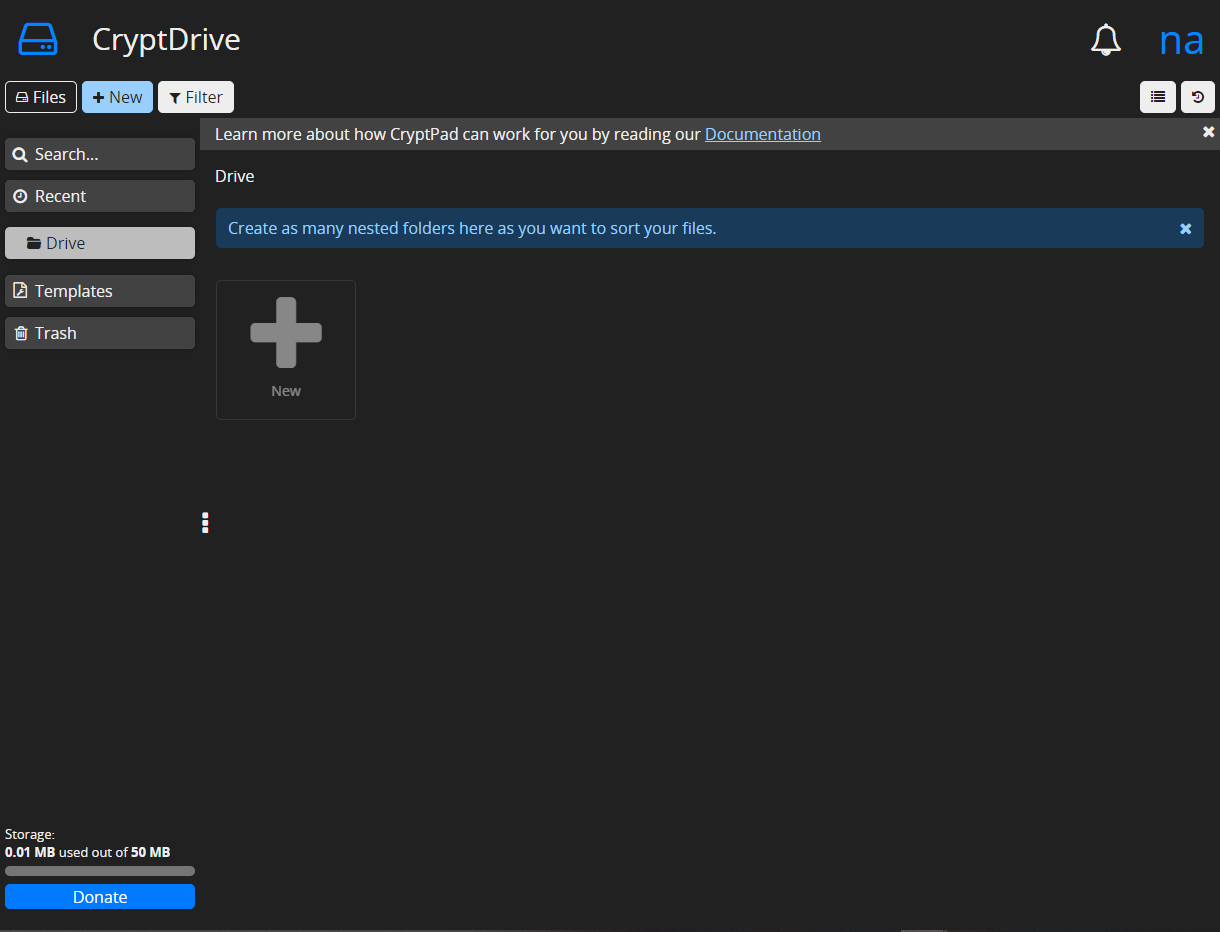Viewport: 1220px width, 932px height.
Task: Open notifications bell
Action: 1105,40
